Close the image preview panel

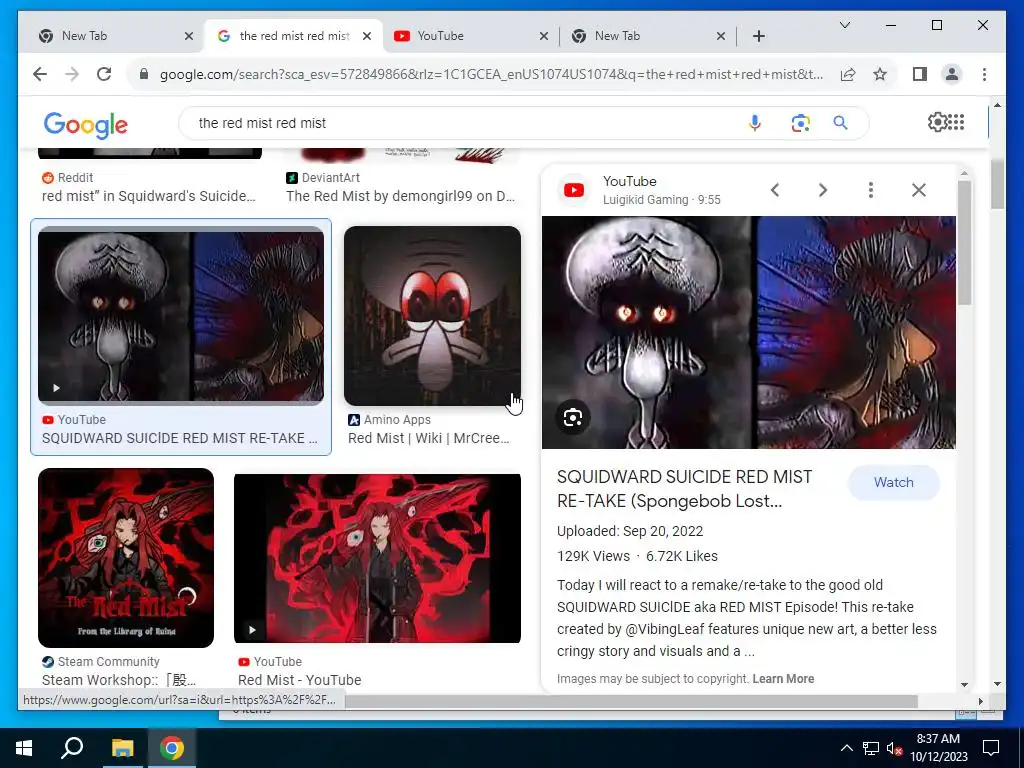pos(919,190)
